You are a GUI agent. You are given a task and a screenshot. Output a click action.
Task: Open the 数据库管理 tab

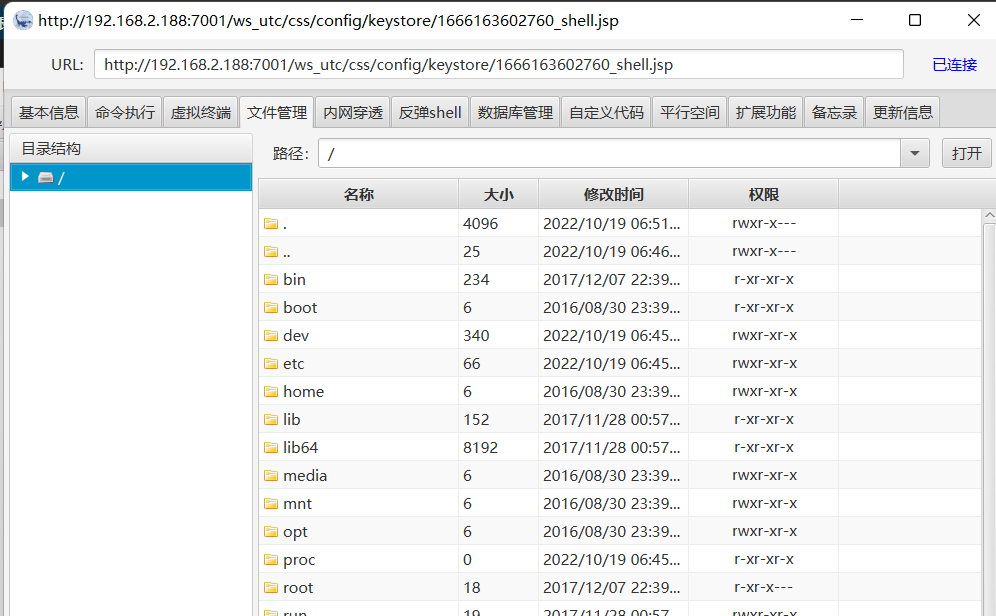[x=515, y=112]
